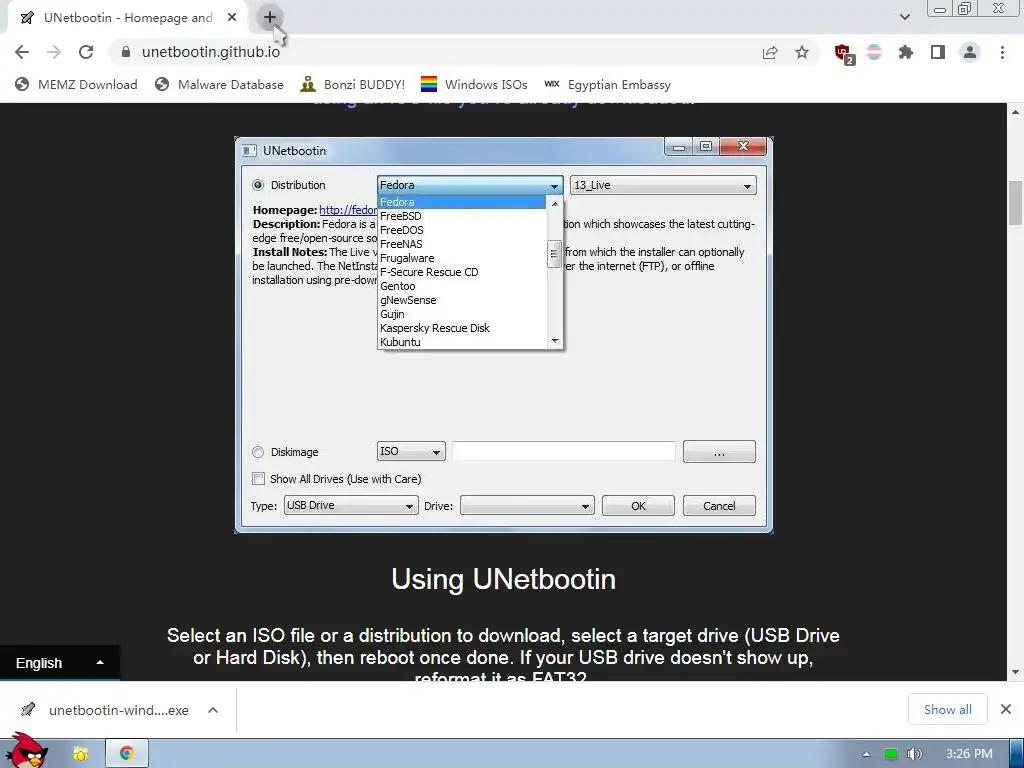This screenshot has width=1024, height=768.
Task: Switch to Chrome taskbar button
Action: coord(127,754)
